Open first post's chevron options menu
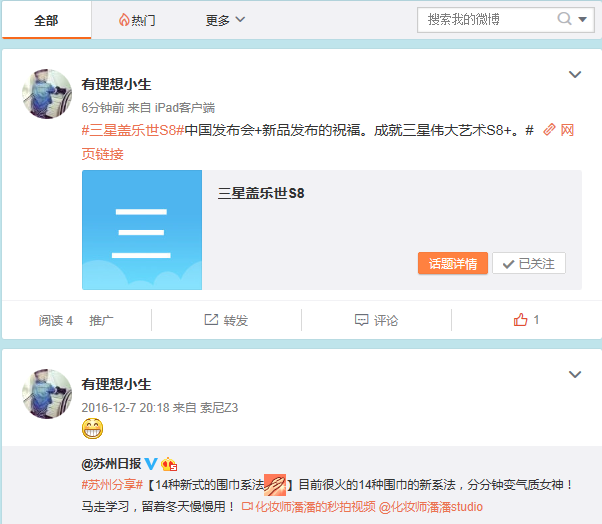Screen dimensions: 602x524 575,75
